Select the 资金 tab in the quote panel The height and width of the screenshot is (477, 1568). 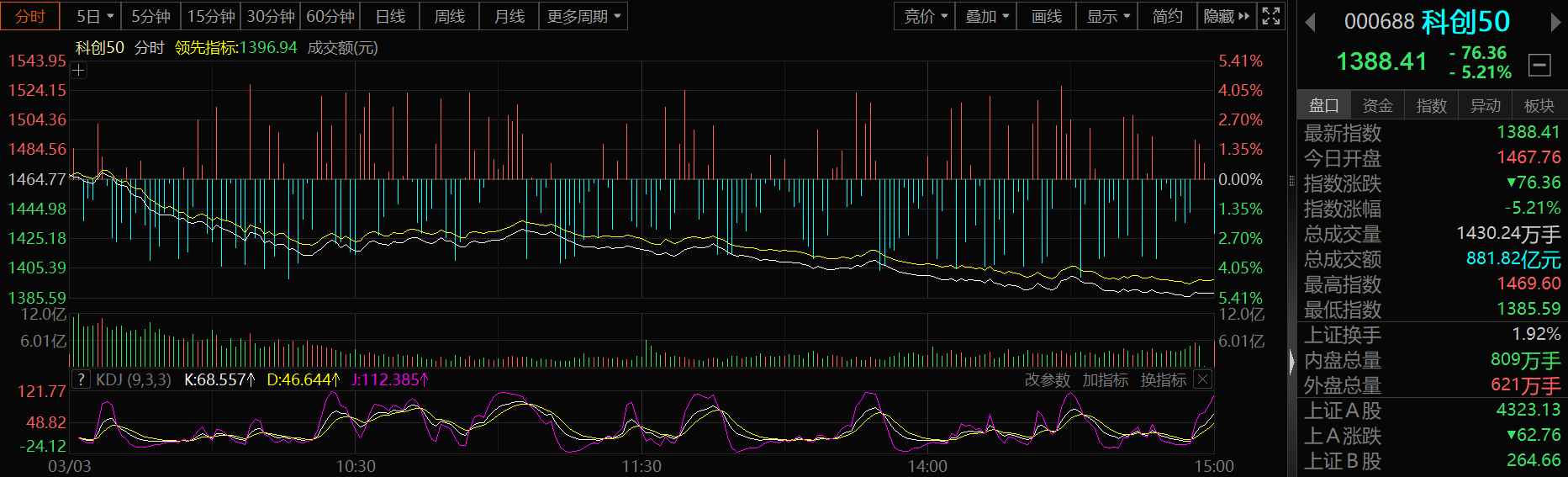point(1377,105)
